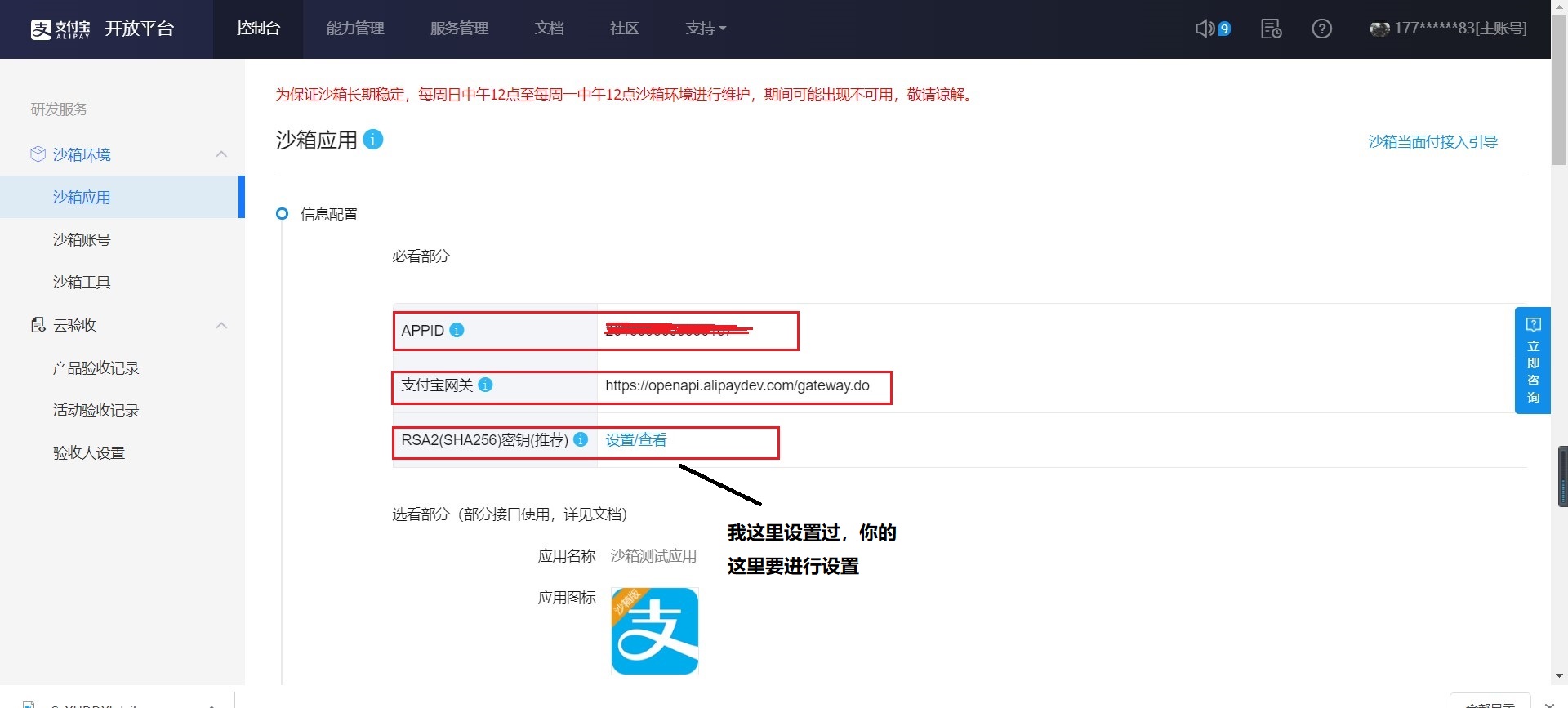Click the scrollbar down arrow

click(1559, 676)
